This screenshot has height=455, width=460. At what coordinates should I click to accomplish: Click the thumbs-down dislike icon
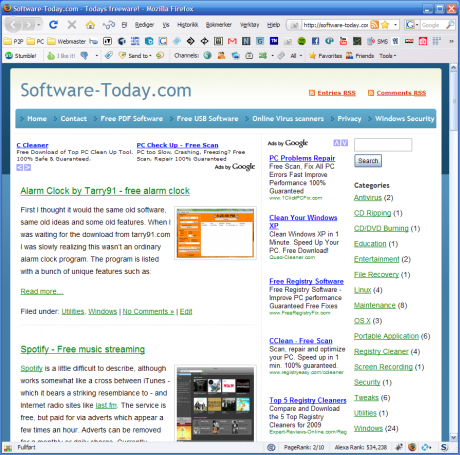85,56
